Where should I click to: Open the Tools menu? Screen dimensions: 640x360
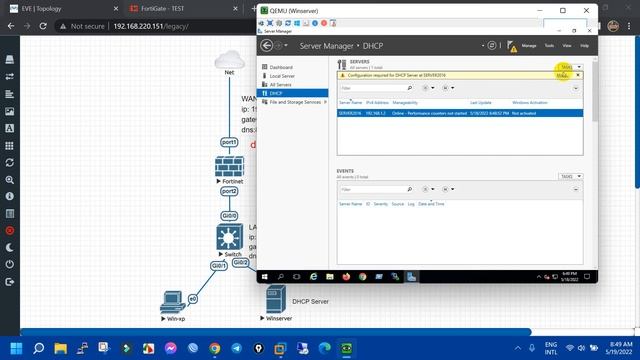[x=549, y=46]
